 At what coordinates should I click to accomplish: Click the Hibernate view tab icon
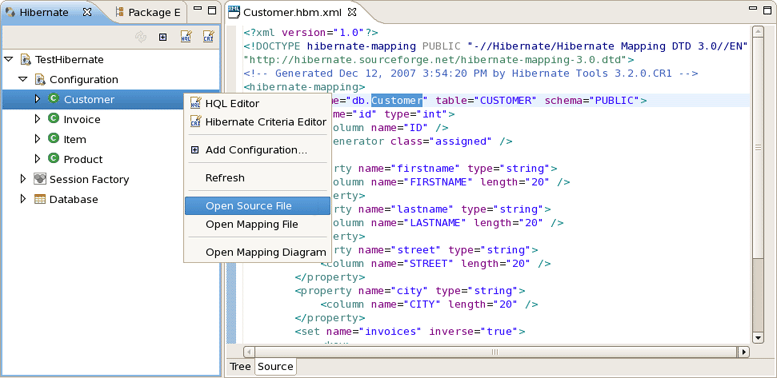point(10,12)
